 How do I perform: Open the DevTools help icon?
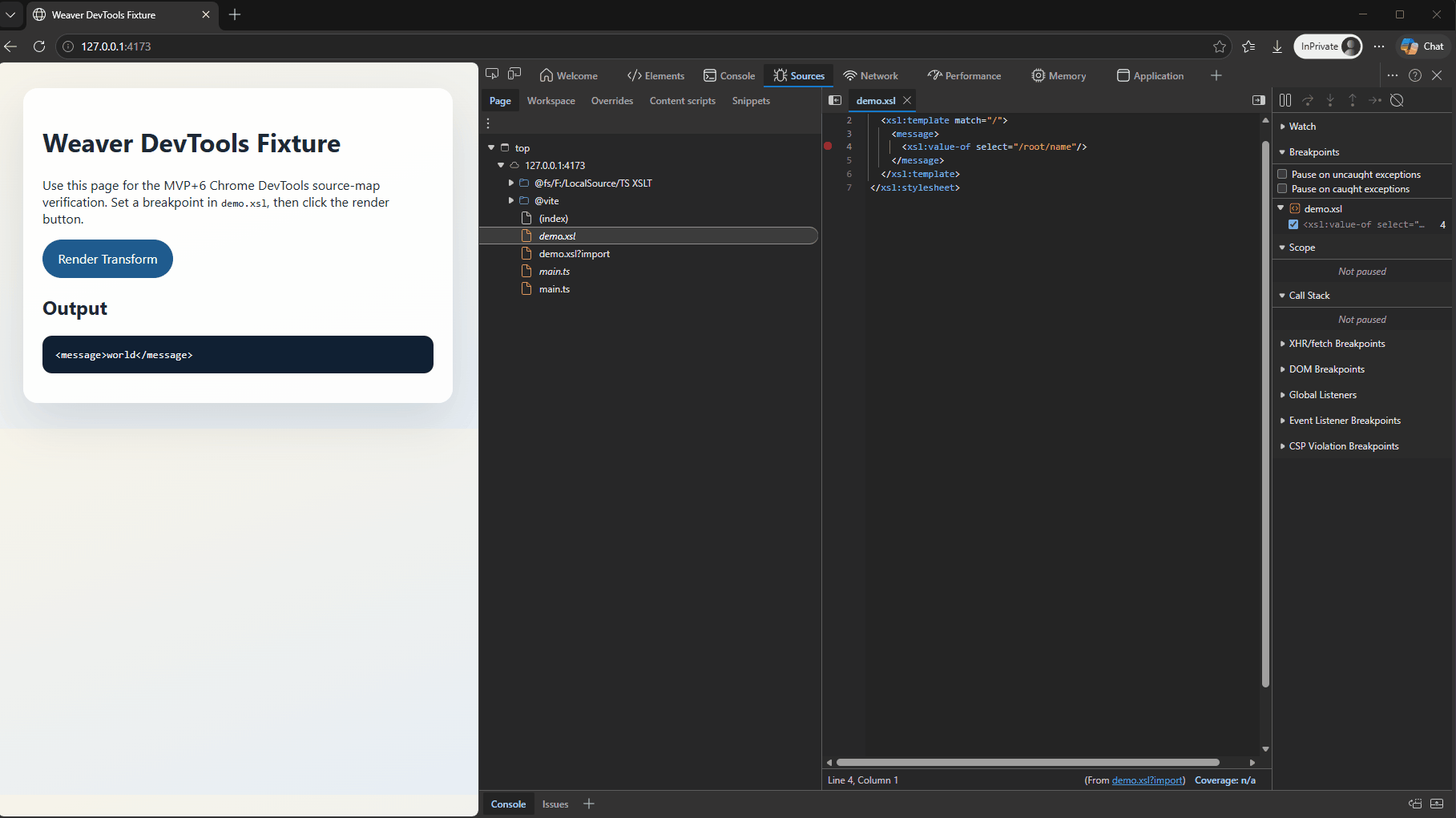1415,75
